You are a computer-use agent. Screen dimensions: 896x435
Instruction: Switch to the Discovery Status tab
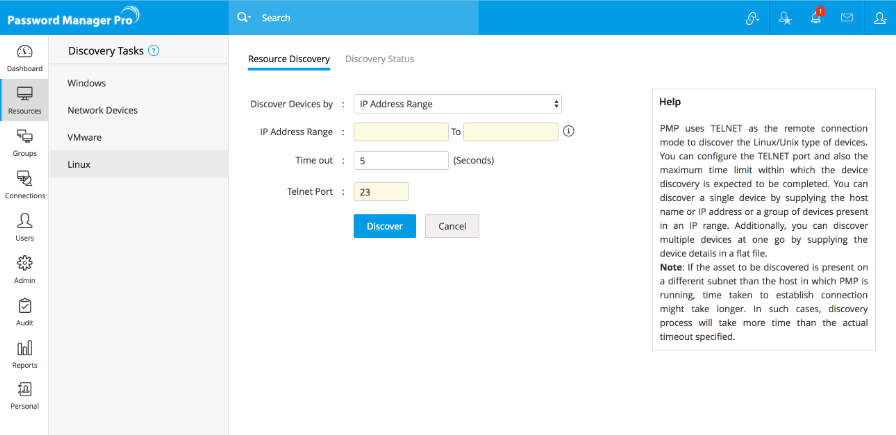[379, 59]
